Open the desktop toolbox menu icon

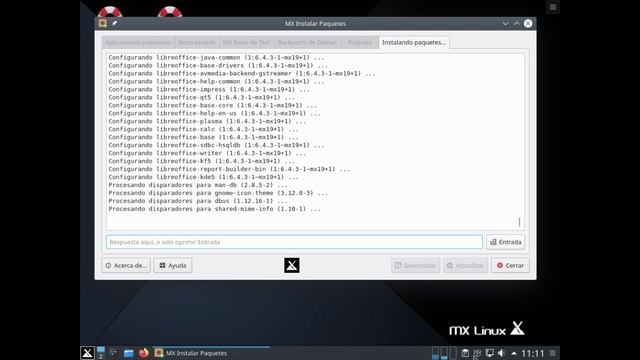pos(553,7)
